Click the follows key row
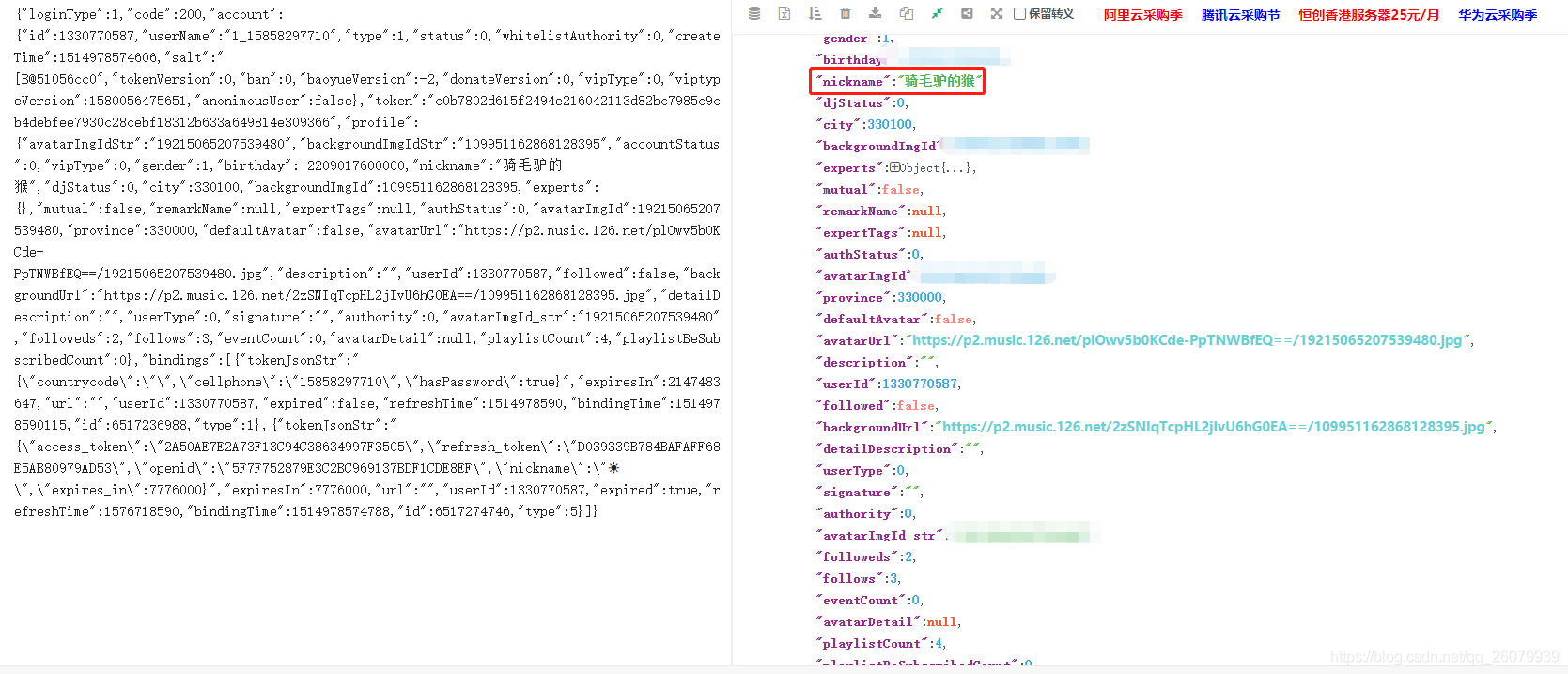This screenshot has width=1568, height=674. click(858, 578)
